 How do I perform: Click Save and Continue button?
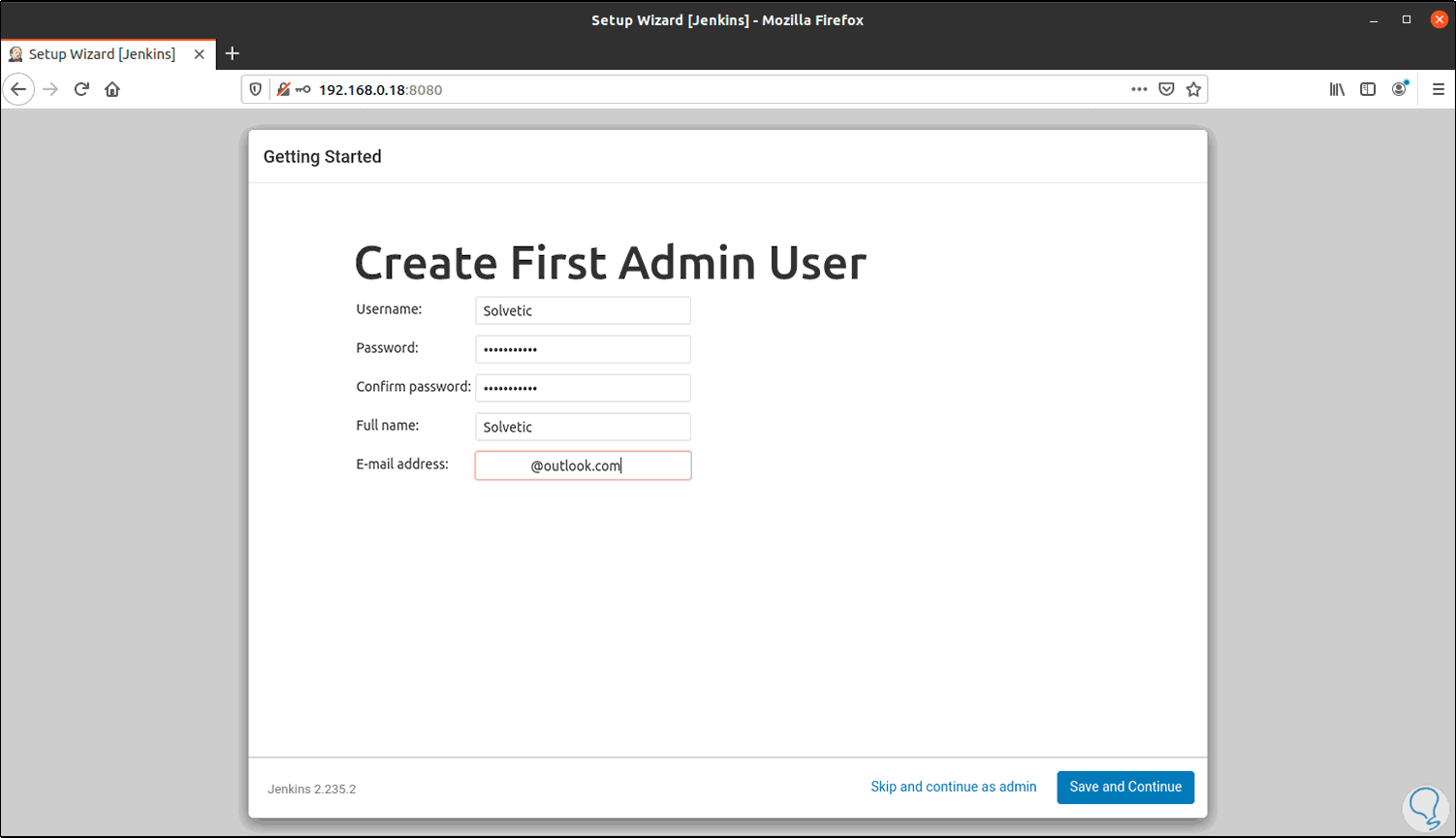pyautogui.click(x=1124, y=787)
